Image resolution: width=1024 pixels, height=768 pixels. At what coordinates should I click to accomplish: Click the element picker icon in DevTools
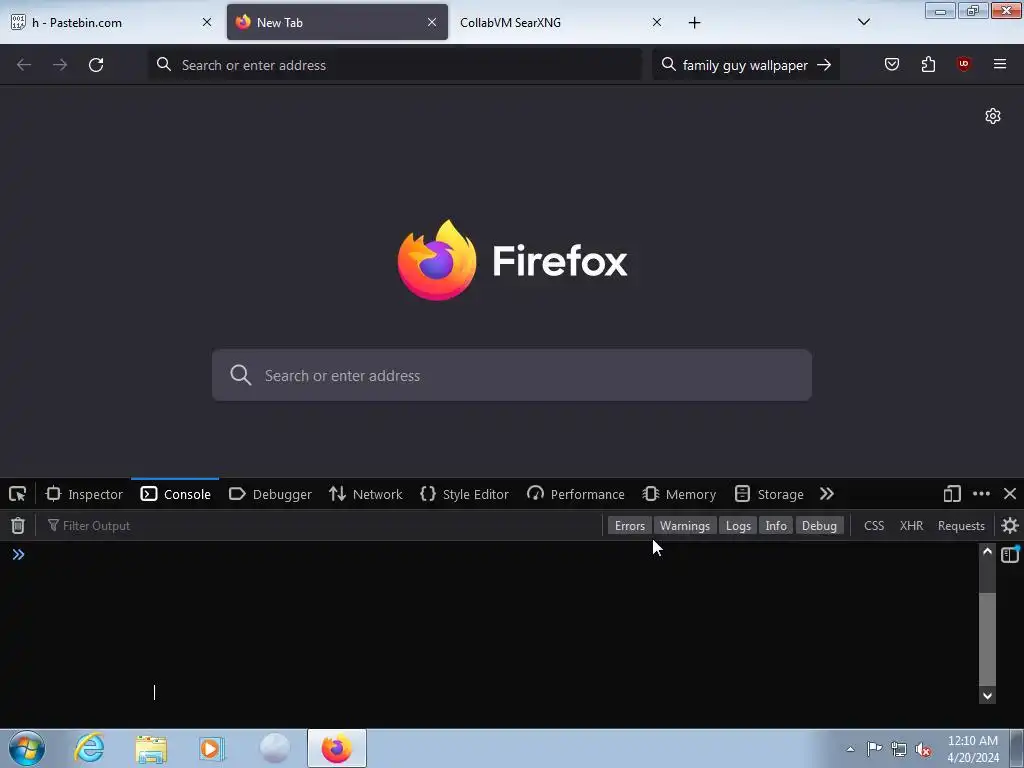click(18, 494)
